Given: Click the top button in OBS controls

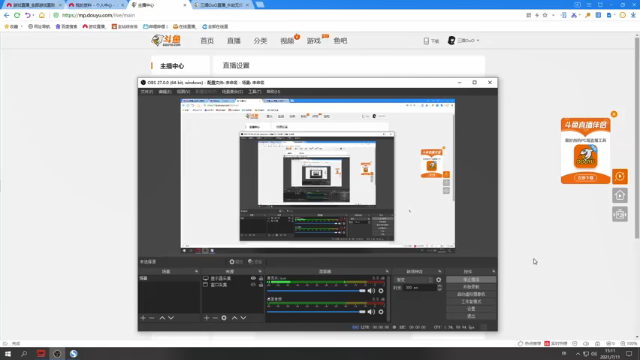Looking at the screenshot, I should pos(471,280).
